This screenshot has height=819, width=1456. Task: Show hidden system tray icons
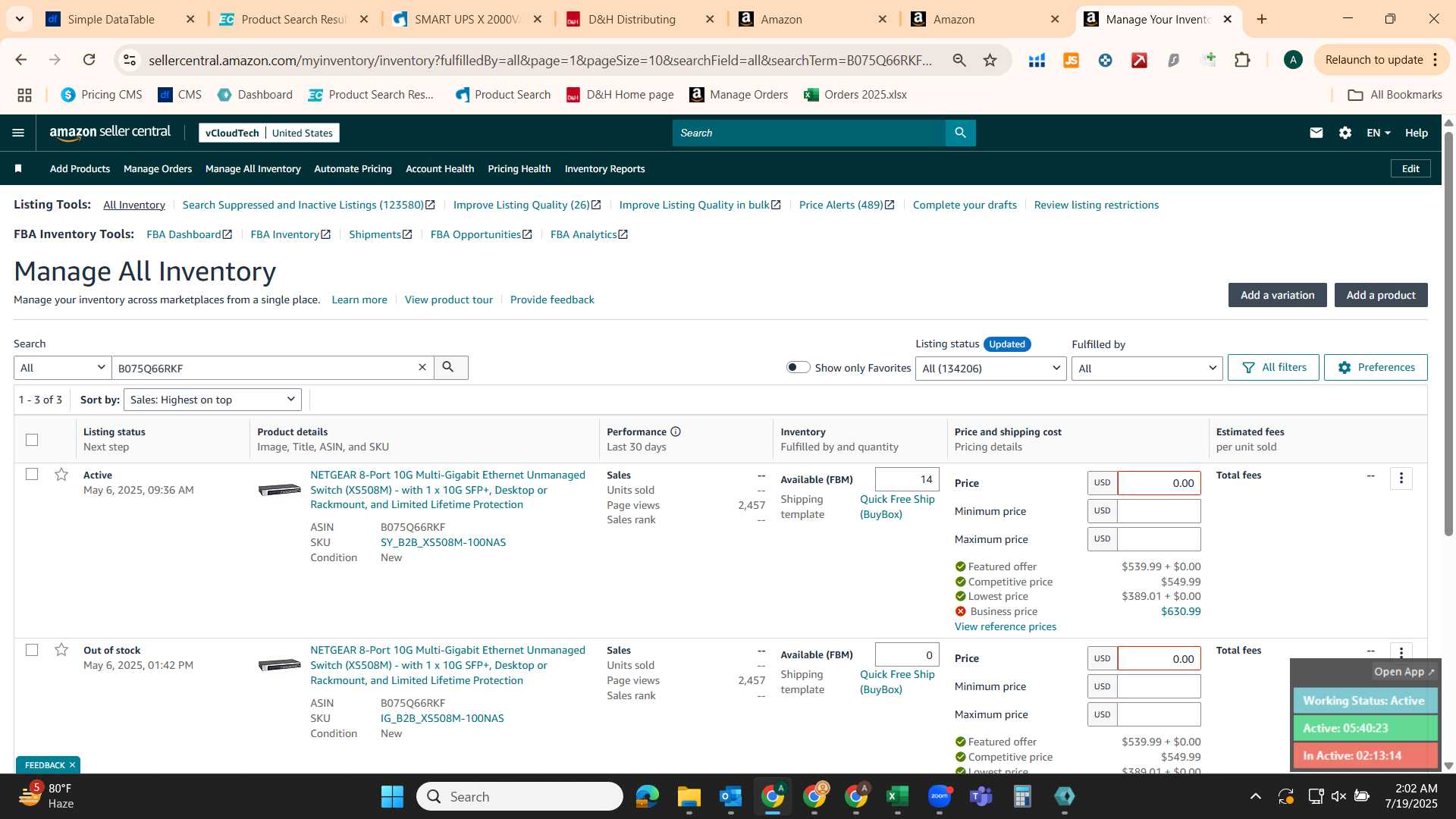1256,796
